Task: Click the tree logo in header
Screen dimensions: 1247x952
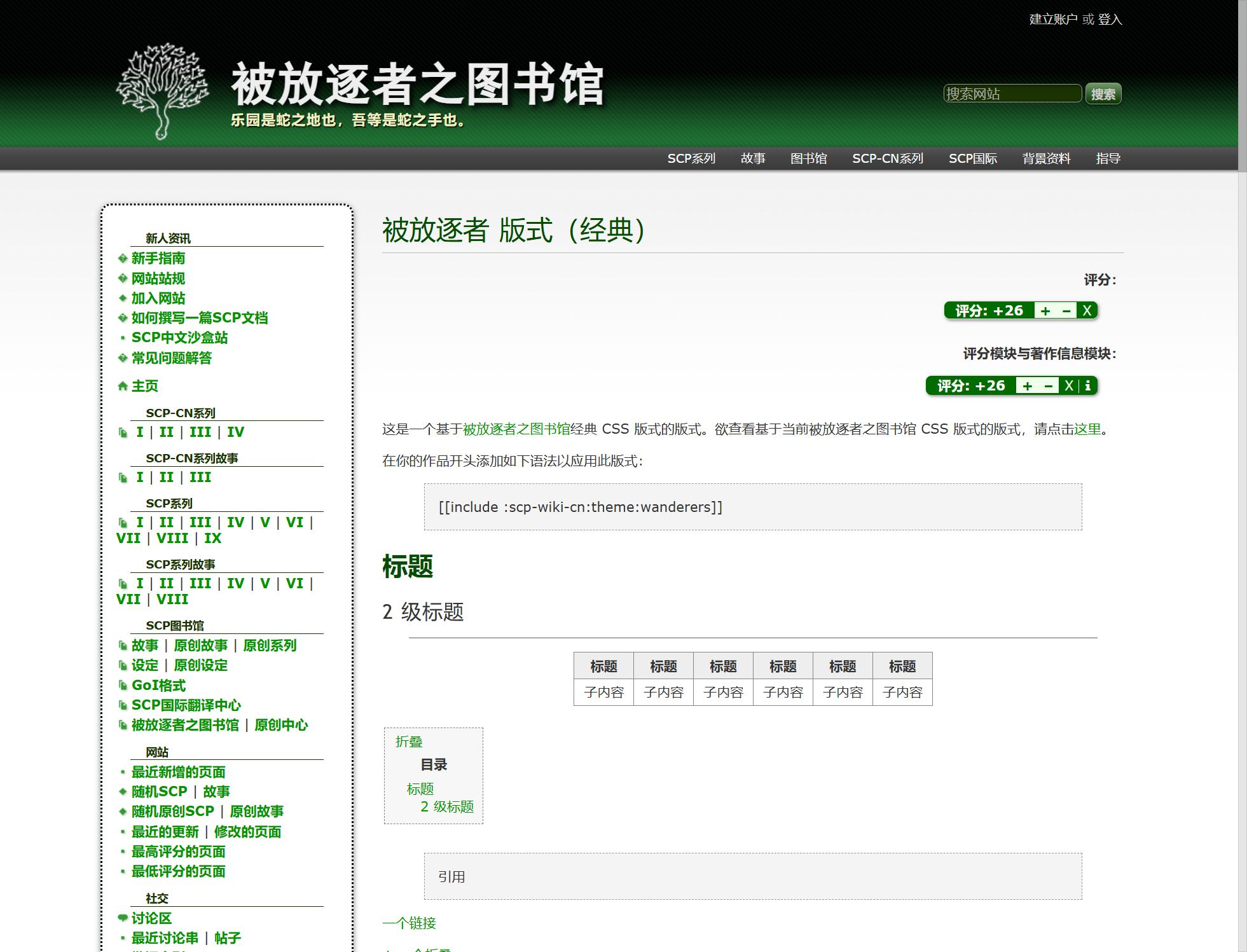Action: [x=163, y=90]
